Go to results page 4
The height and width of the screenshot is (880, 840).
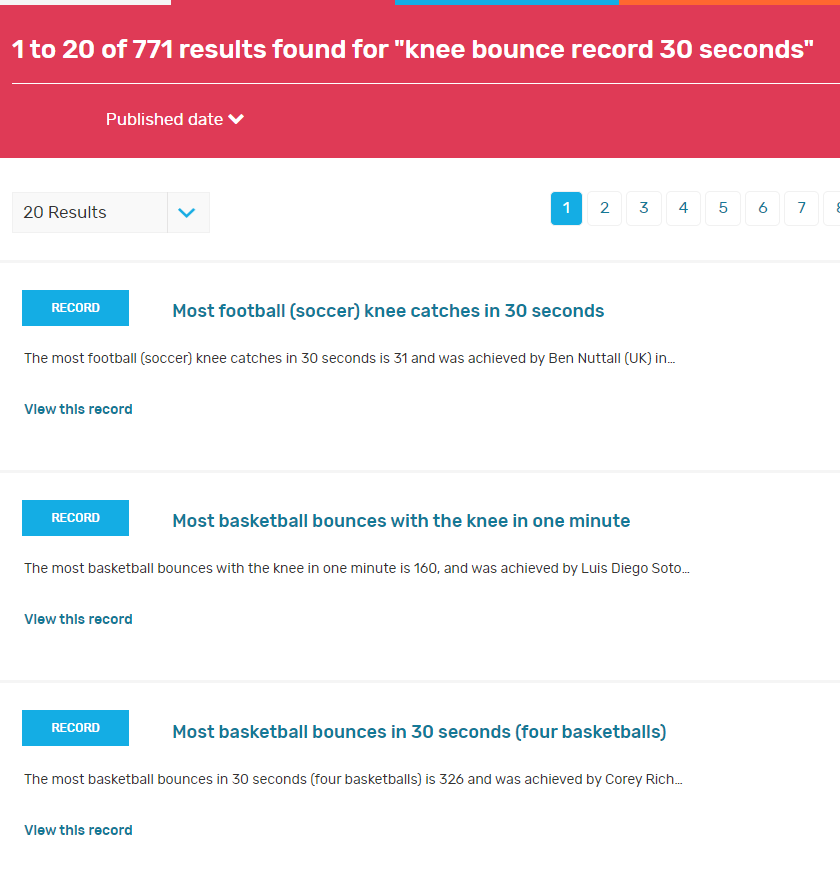683,208
